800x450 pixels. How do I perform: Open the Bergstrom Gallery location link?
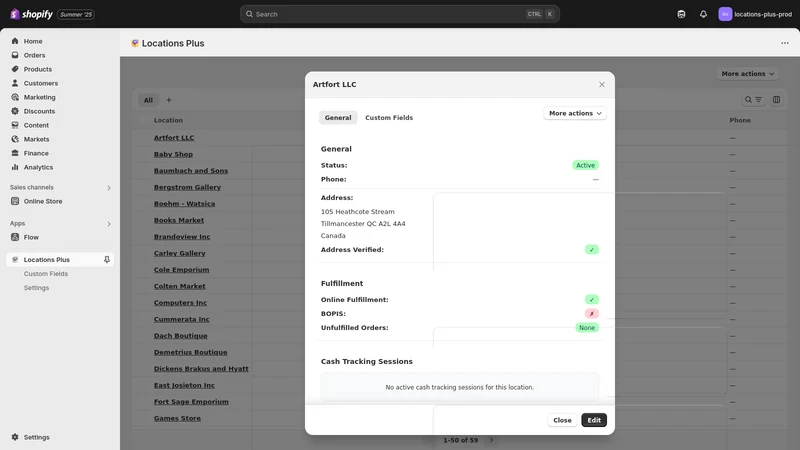click(x=187, y=187)
